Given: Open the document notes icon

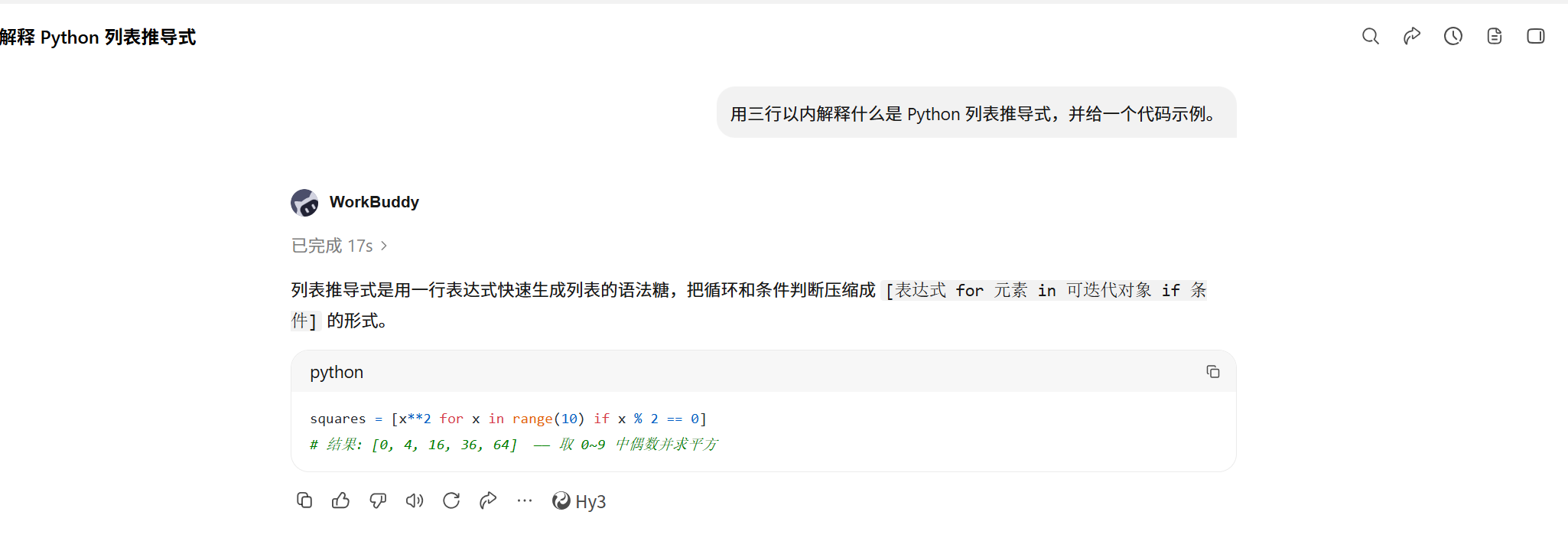Looking at the screenshot, I should point(1495,36).
